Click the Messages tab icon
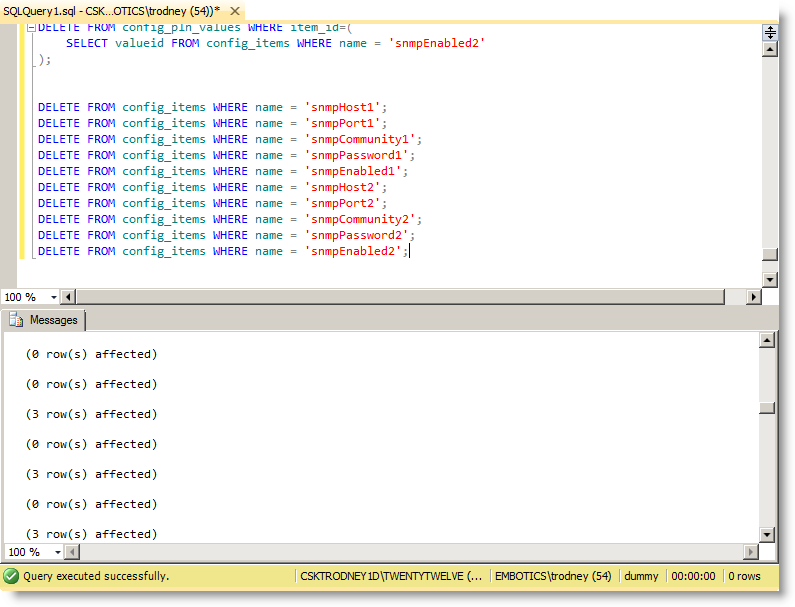795x607 pixels. tap(16, 320)
